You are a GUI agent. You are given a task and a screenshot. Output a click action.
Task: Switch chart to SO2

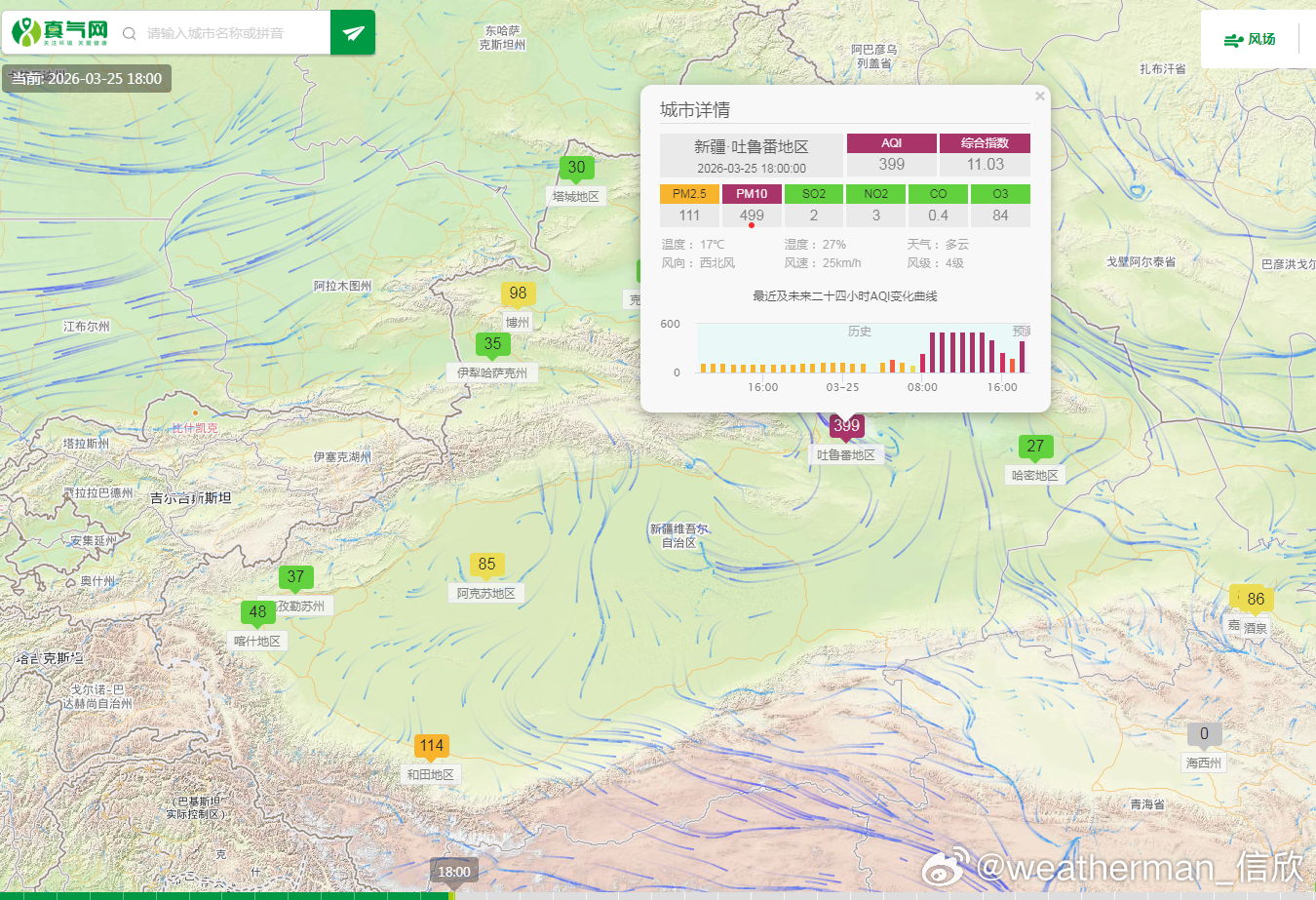[x=814, y=194]
